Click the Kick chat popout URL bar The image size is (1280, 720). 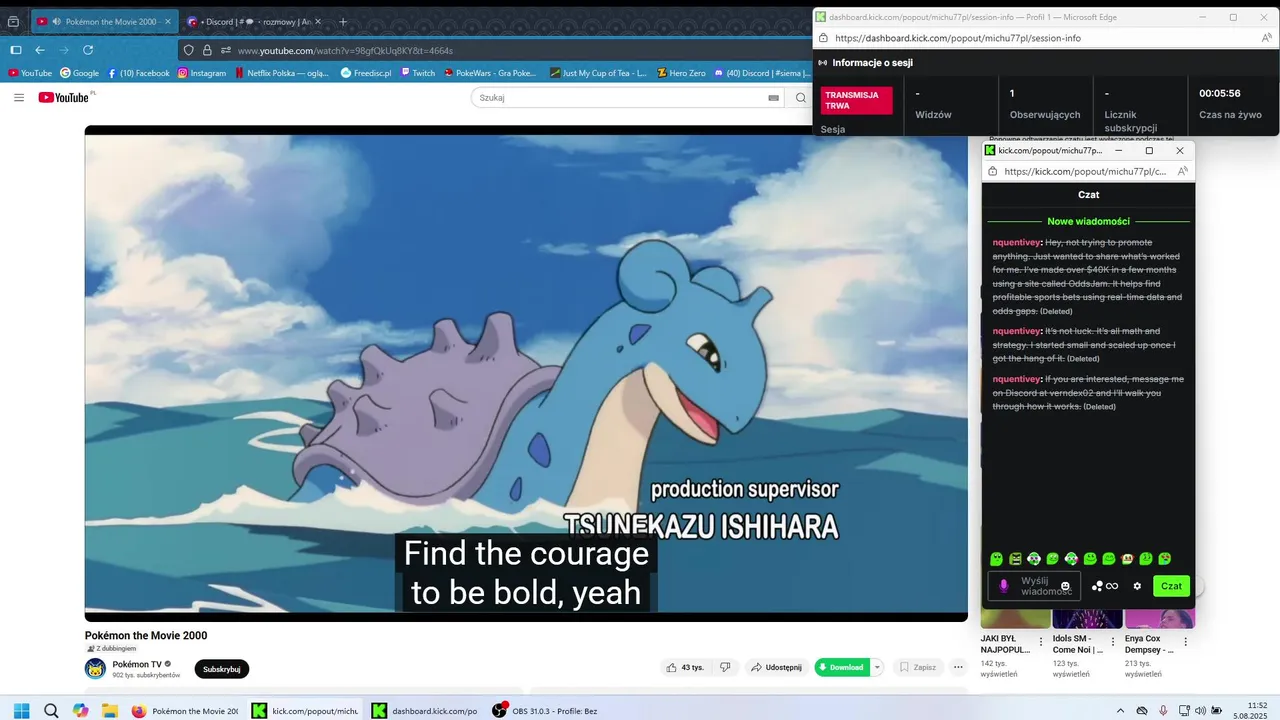pos(1085,171)
